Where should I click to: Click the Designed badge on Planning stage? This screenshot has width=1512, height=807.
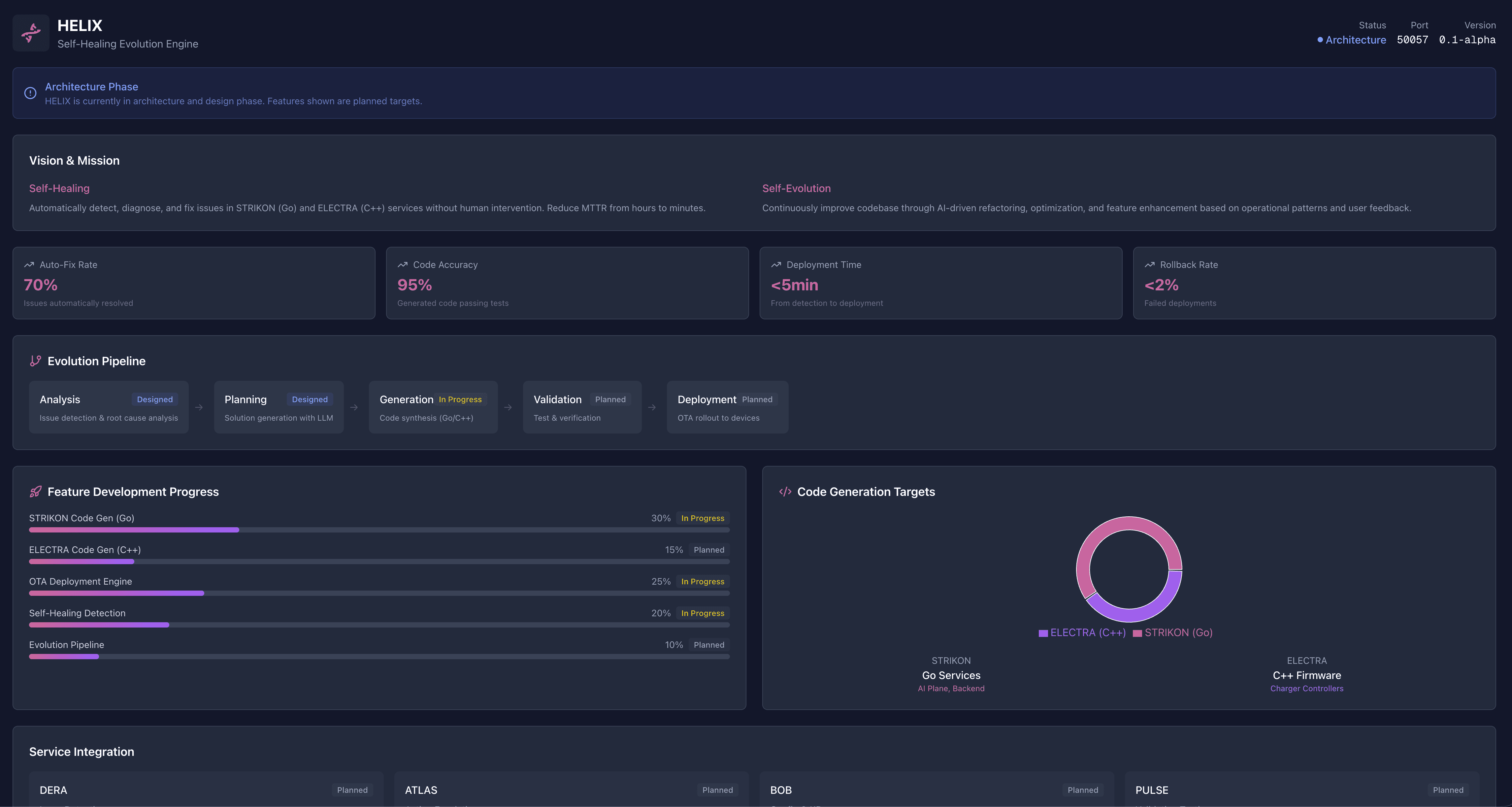[309, 400]
